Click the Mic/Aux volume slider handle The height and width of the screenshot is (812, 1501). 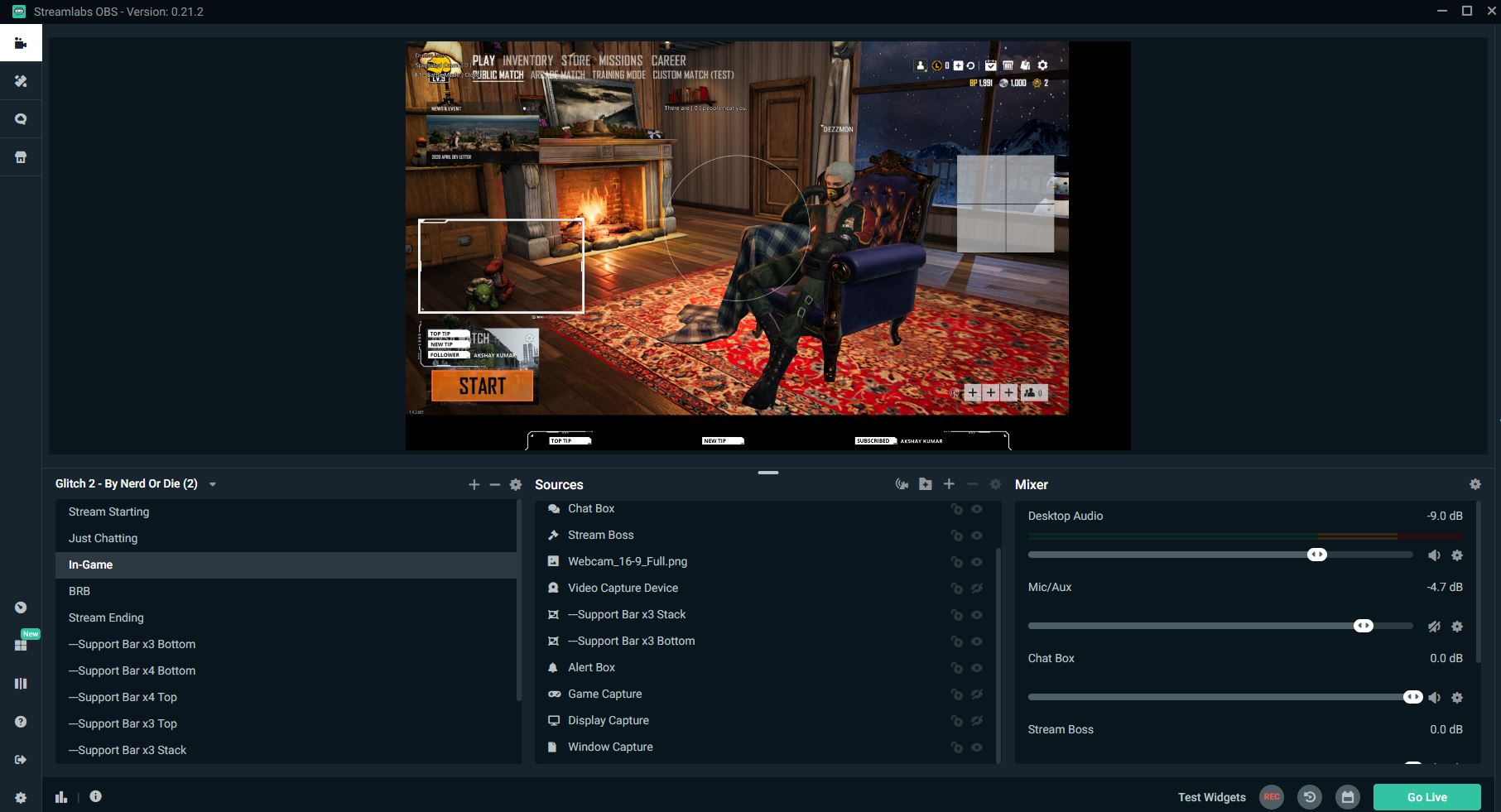1363,626
